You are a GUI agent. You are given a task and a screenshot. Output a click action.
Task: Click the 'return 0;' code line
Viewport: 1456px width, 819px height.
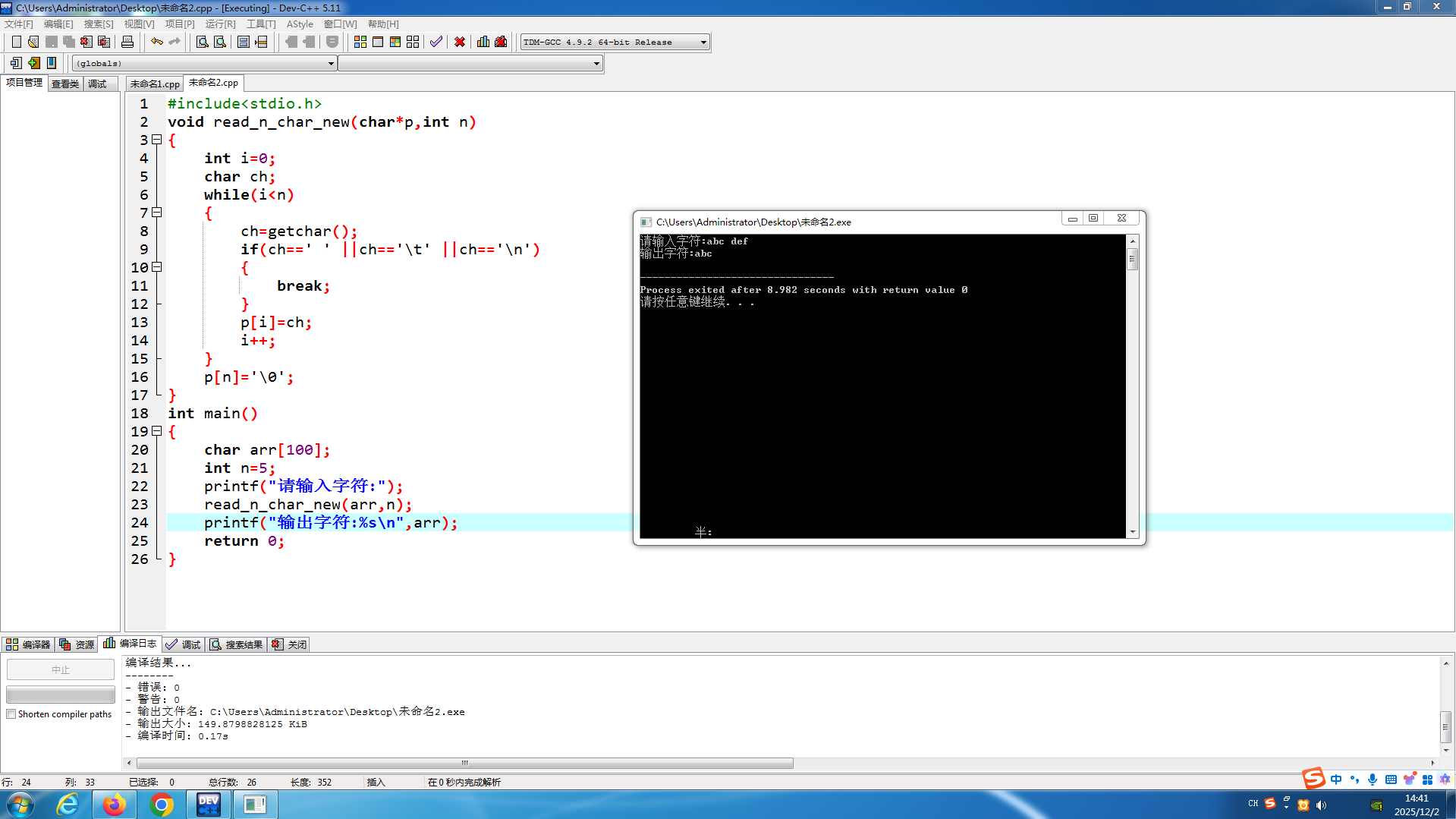point(244,541)
